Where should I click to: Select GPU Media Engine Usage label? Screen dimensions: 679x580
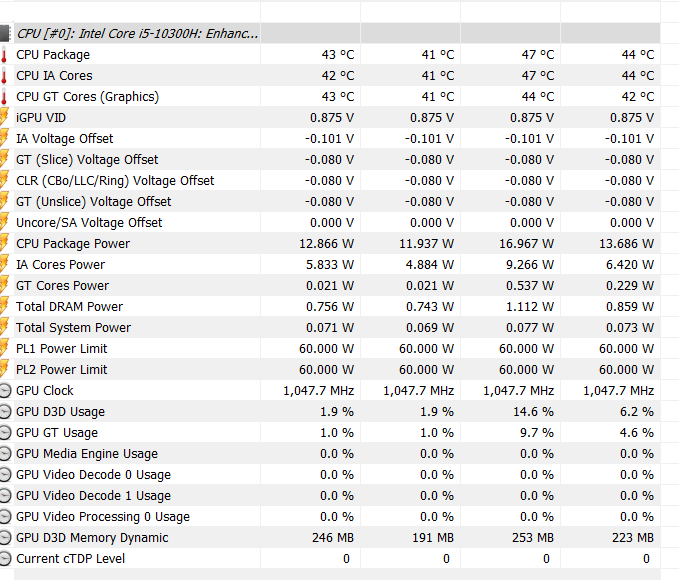click(87, 454)
